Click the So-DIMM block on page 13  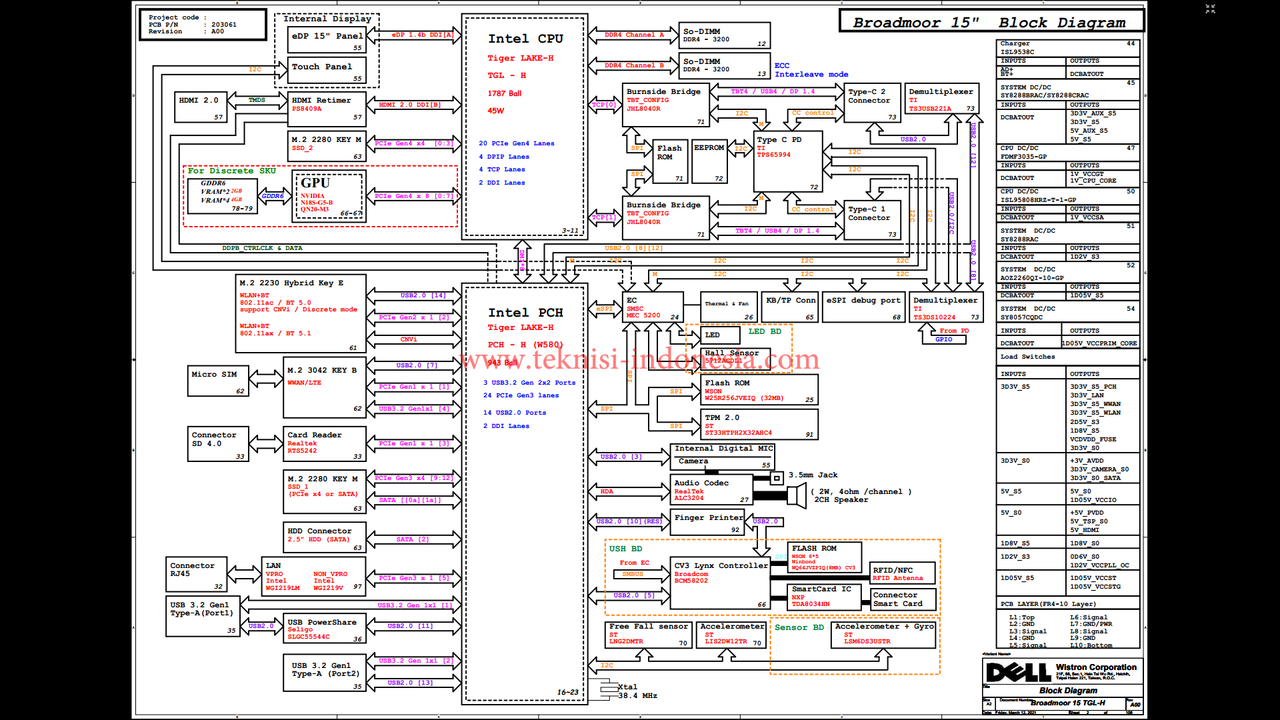(x=725, y=65)
